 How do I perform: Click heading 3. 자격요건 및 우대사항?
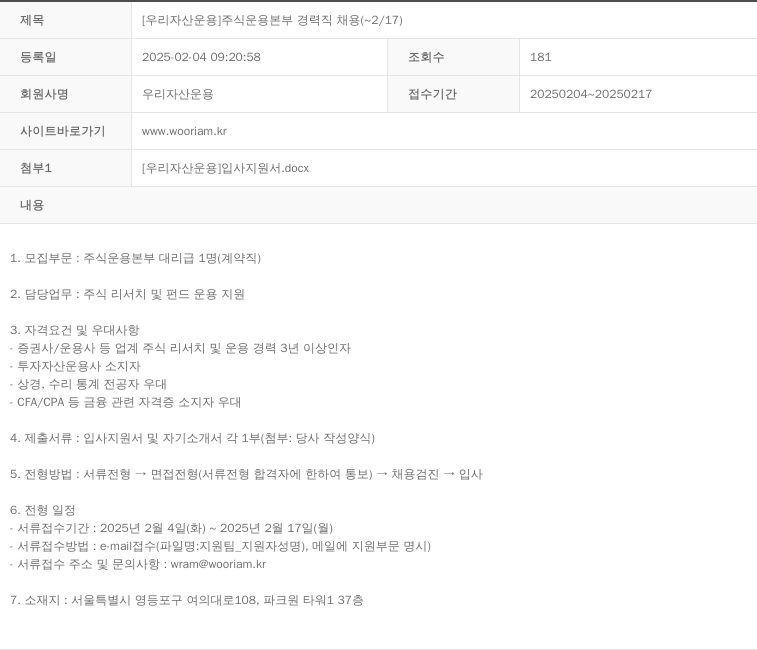74,330
